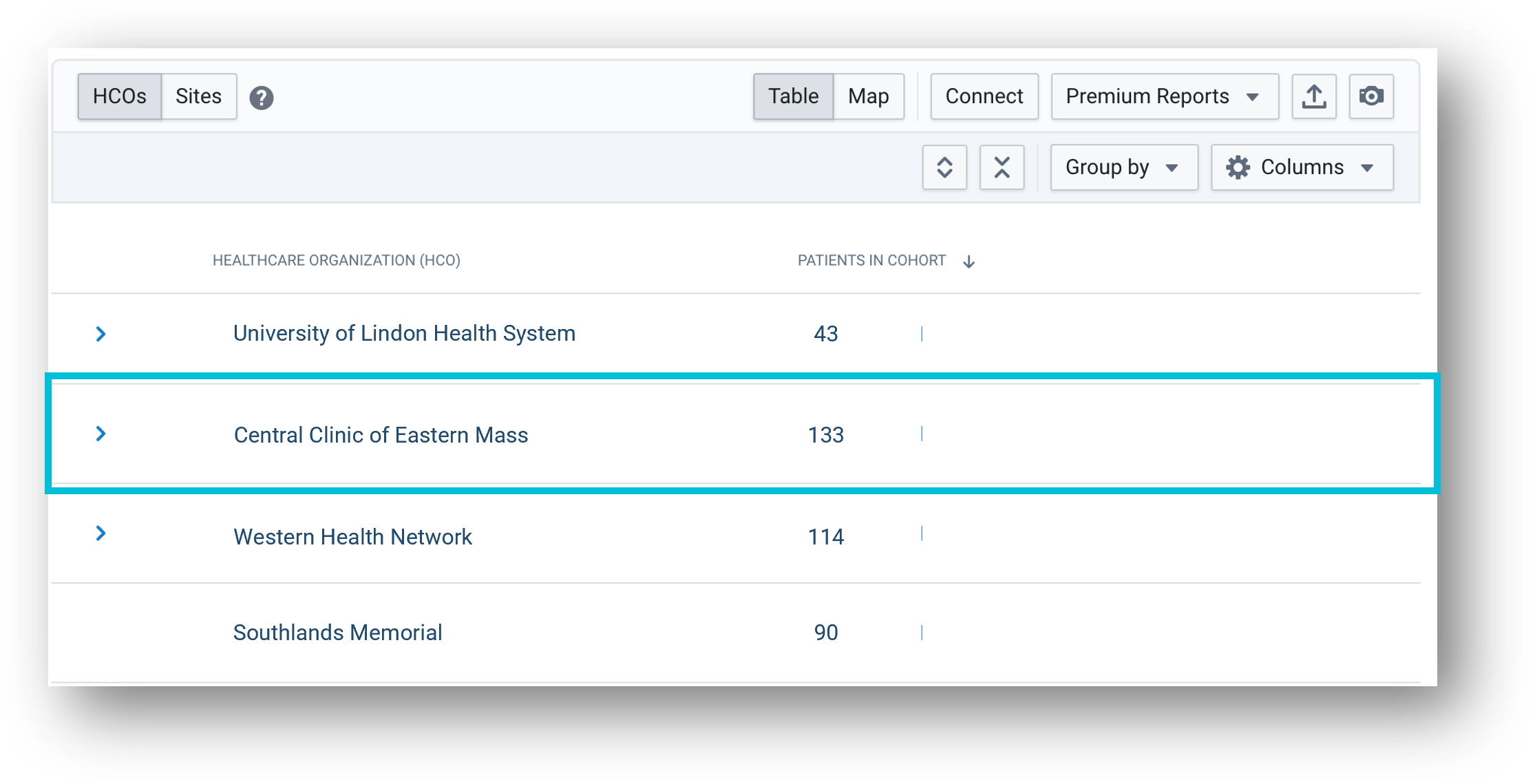The image size is (1535, 784).
Task: Click the Southlands Memorial organization name
Action: [337, 633]
